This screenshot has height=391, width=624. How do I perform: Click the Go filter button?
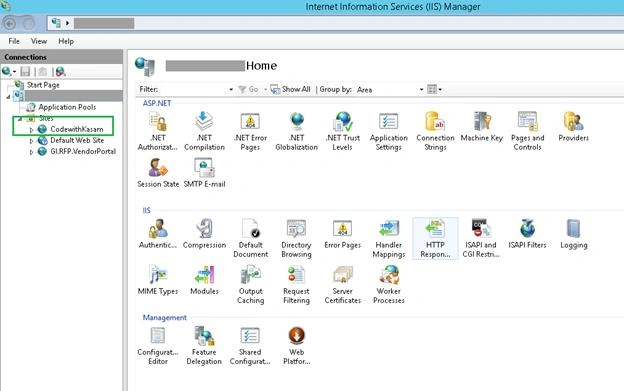click(x=248, y=89)
